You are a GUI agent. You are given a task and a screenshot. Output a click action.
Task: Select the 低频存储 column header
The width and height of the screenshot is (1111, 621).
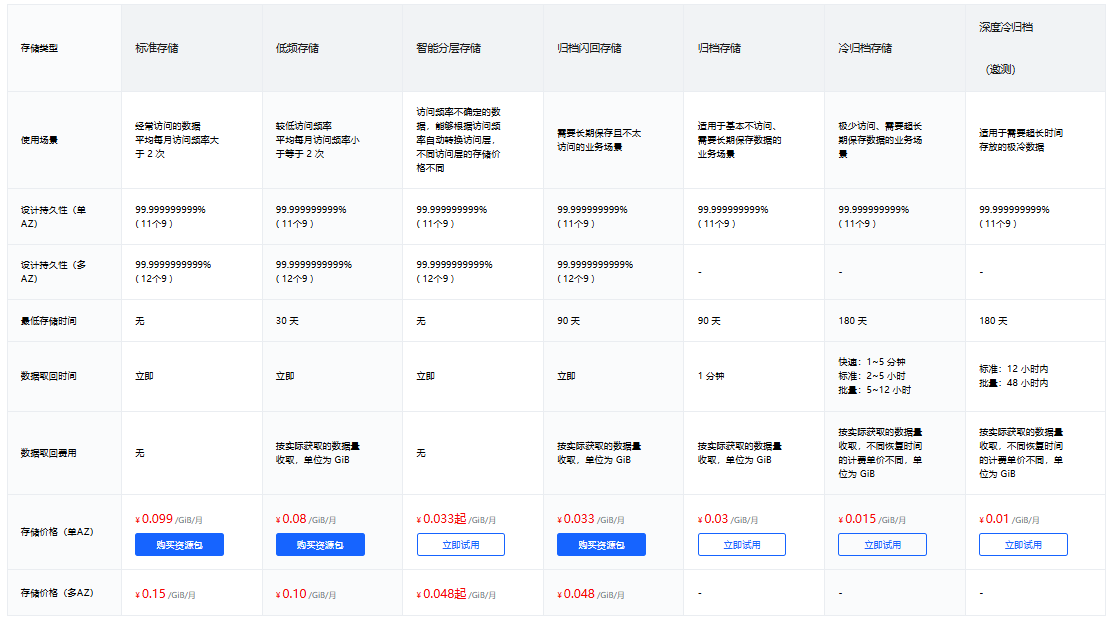click(298, 48)
